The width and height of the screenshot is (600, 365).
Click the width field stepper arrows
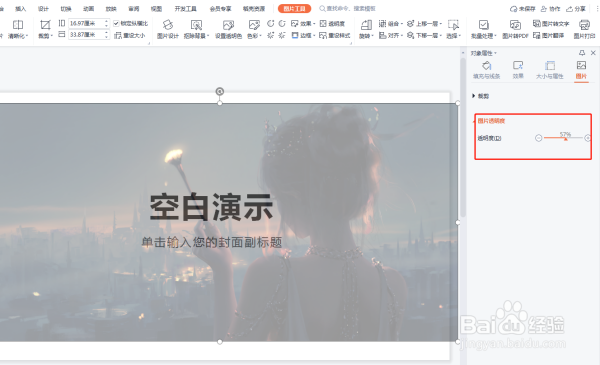coord(106,35)
